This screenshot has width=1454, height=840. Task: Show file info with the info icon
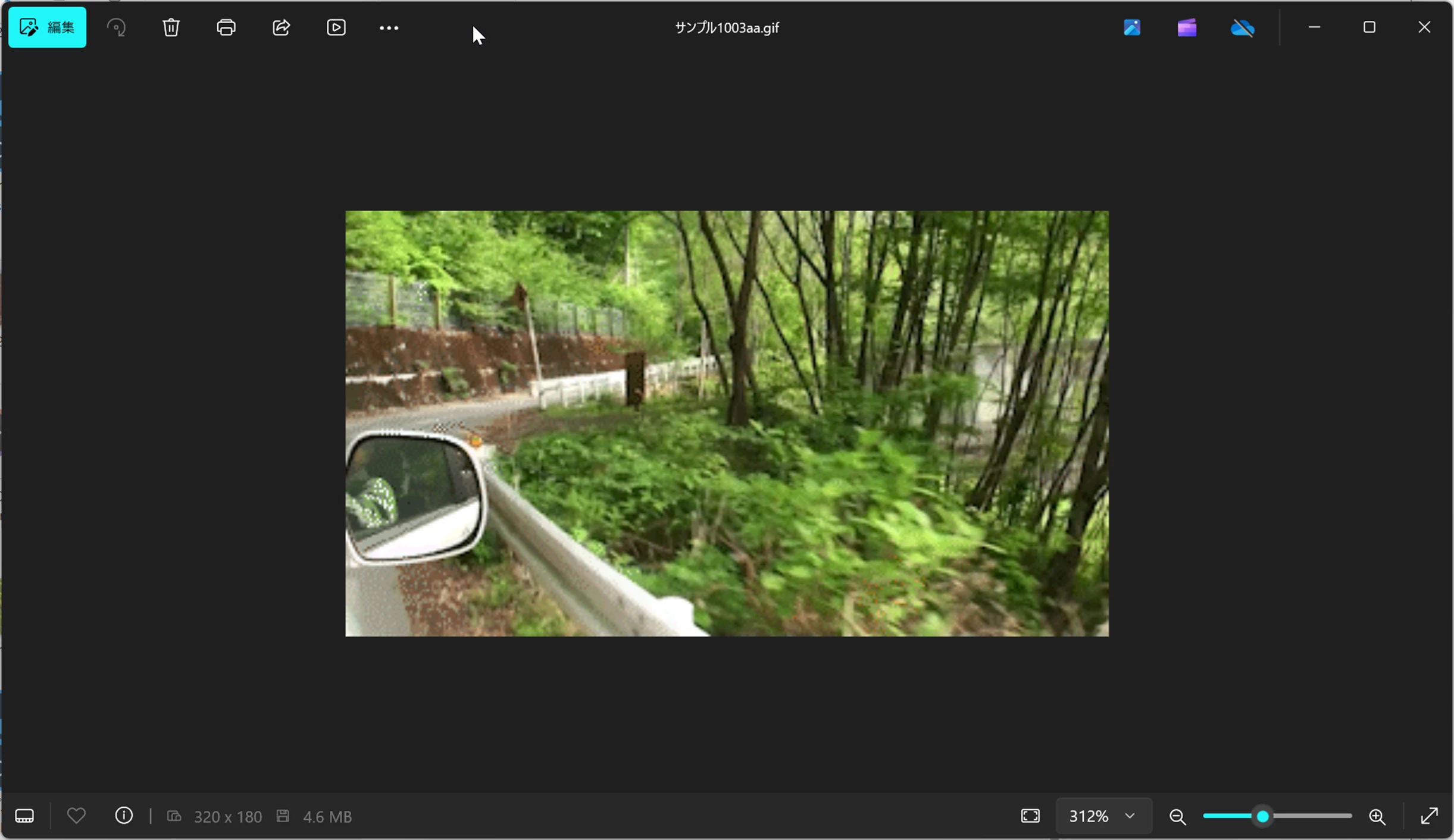pyautogui.click(x=124, y=816)
